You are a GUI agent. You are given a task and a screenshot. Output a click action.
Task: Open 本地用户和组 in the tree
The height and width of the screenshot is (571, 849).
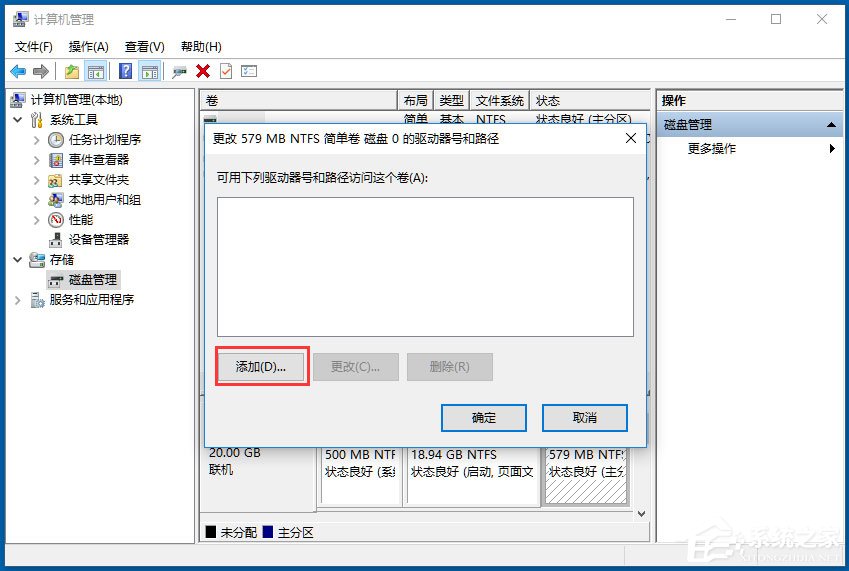click(x=105, y=200)
